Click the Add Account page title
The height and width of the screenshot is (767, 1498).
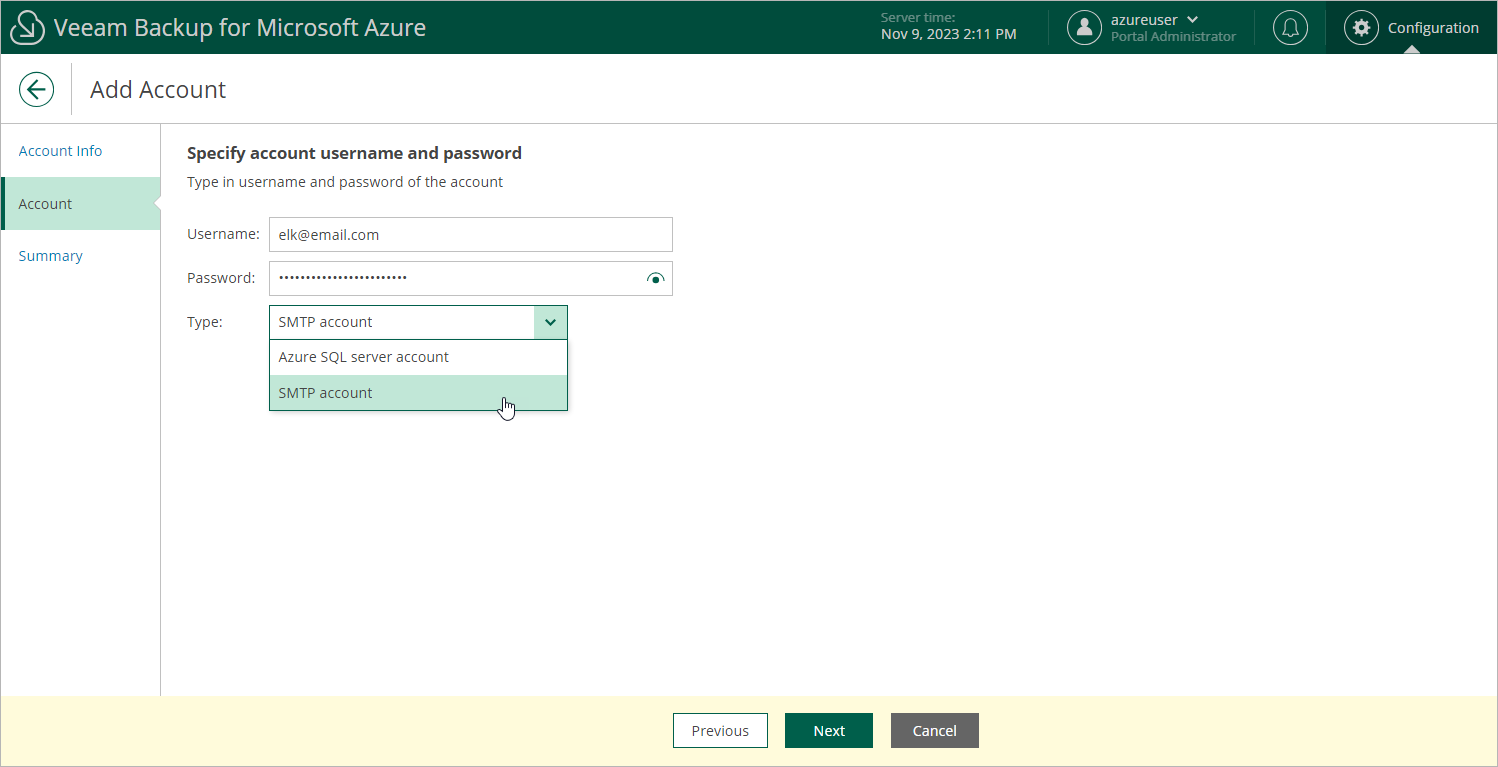tap(158, 90)
